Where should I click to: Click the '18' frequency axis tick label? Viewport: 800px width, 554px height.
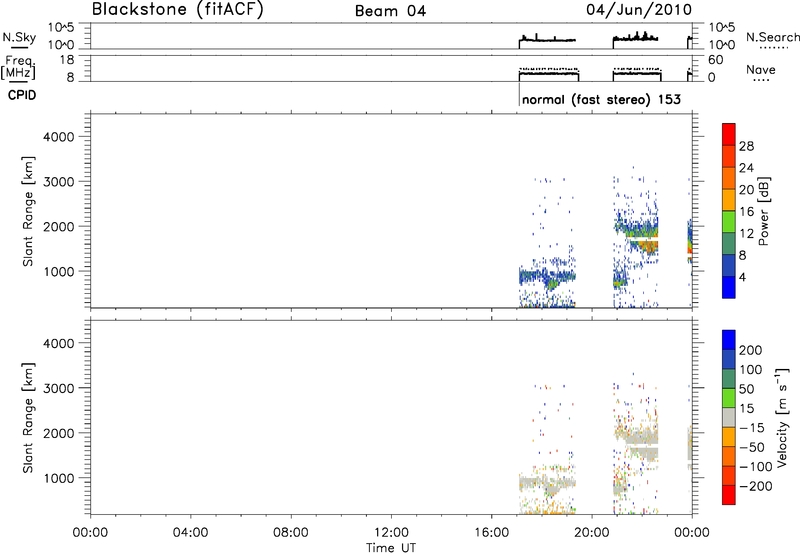click(x=67, y=60)
